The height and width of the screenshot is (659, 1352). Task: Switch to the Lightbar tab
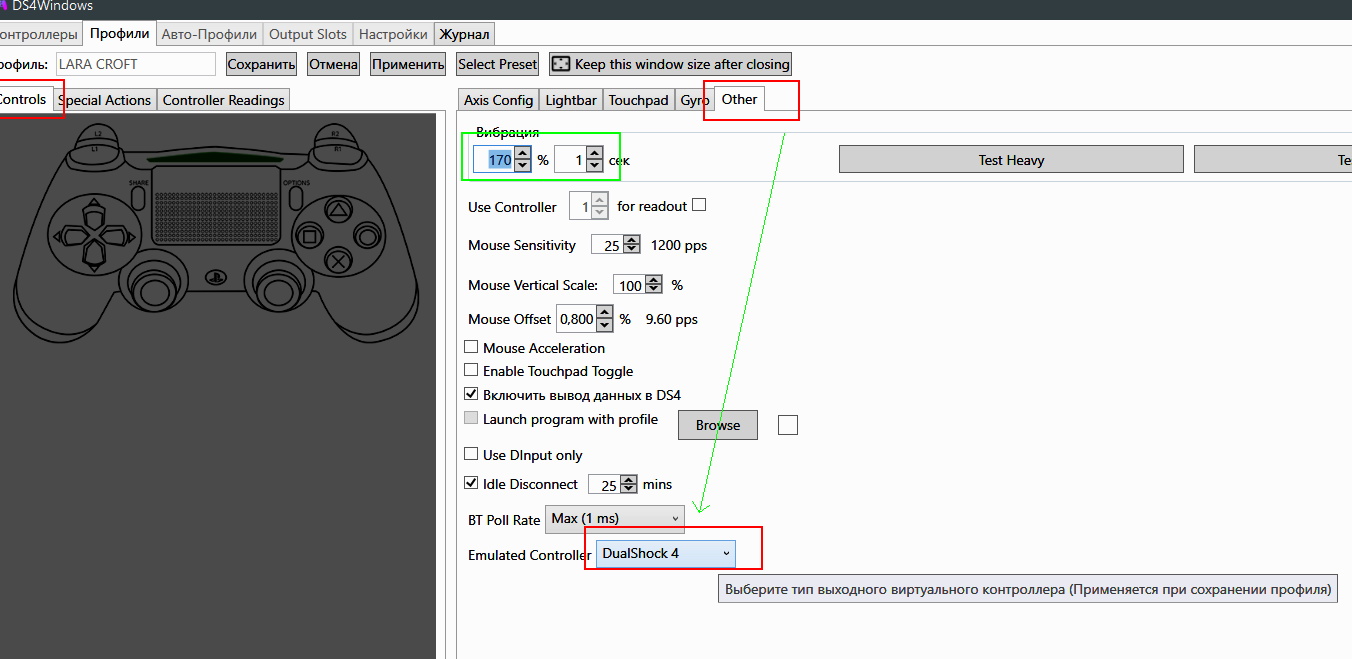pos(571,100)
